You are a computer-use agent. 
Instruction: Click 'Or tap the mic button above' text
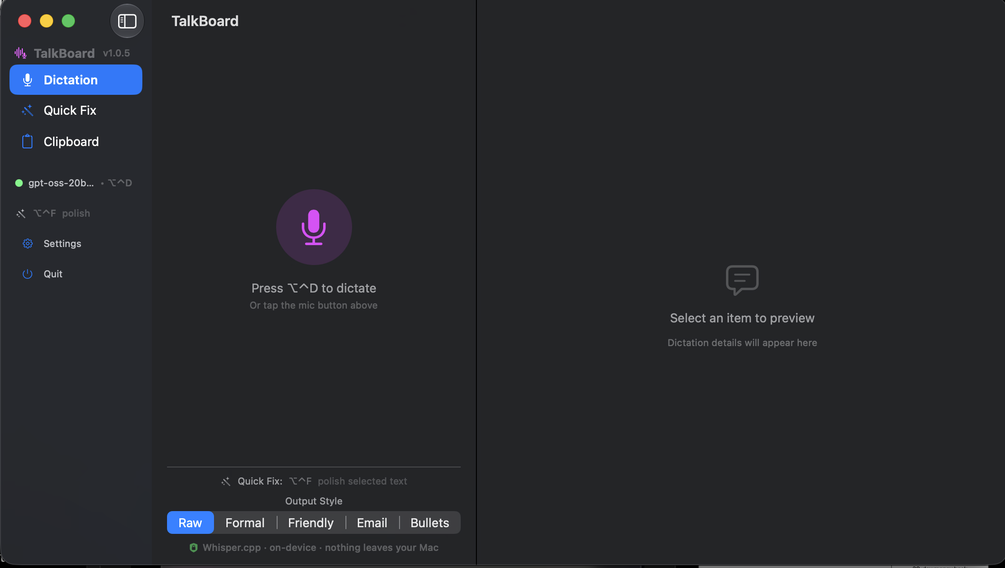(313, 305)
